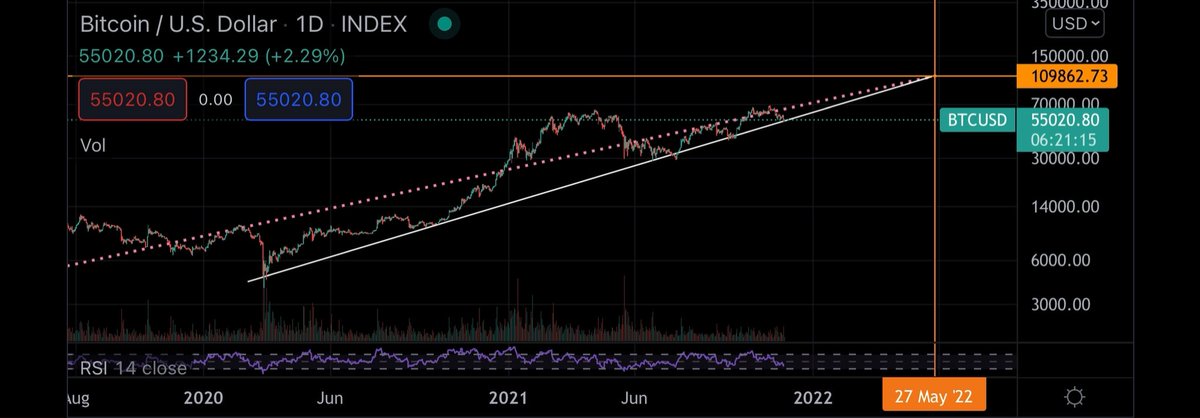Click the blue buy price 55020.80 box
The height and width of the screenshot is (418, 1200).
click(x=301, y=100)
